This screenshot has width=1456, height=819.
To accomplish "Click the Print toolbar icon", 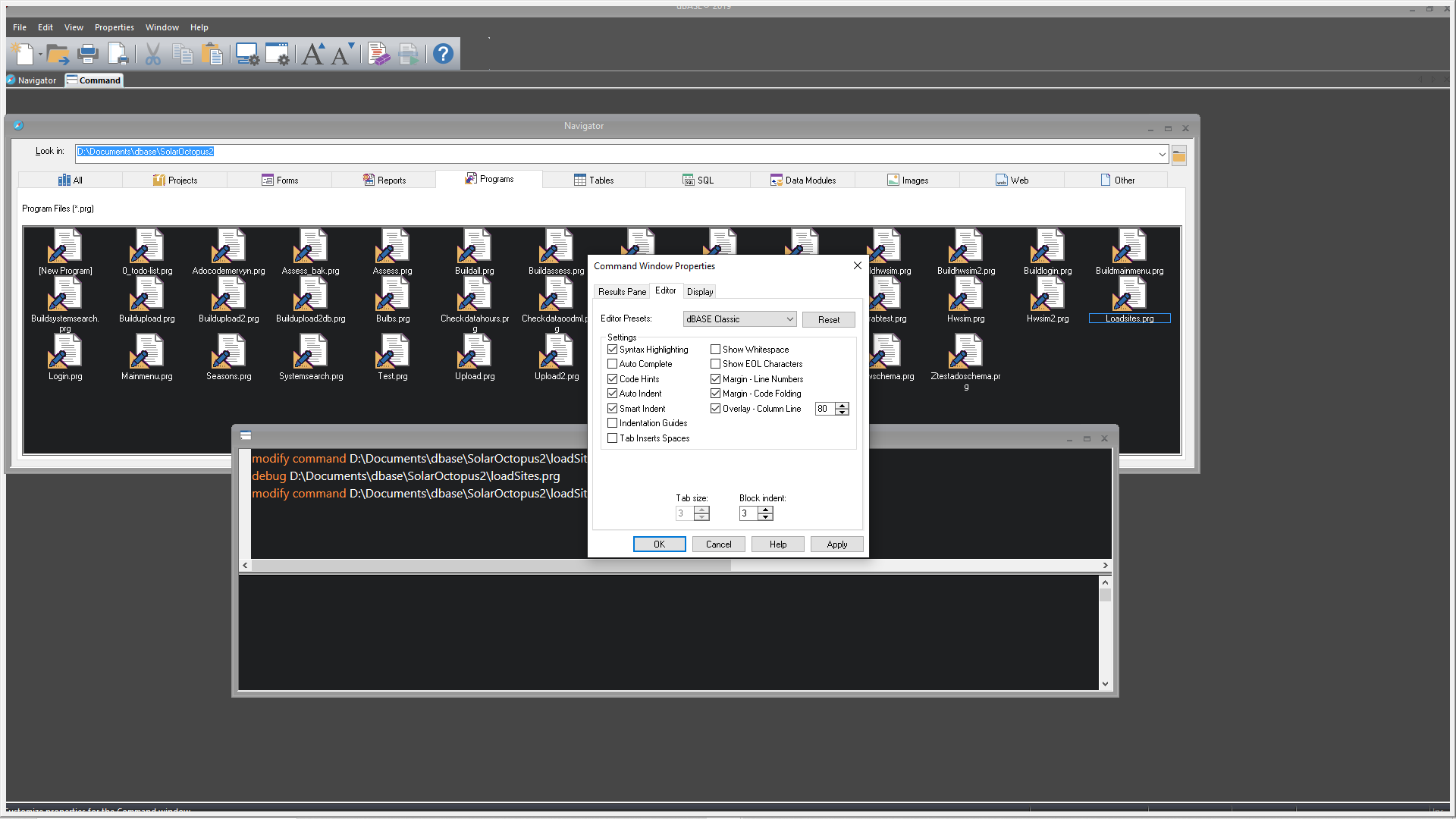I will point(88,54).
